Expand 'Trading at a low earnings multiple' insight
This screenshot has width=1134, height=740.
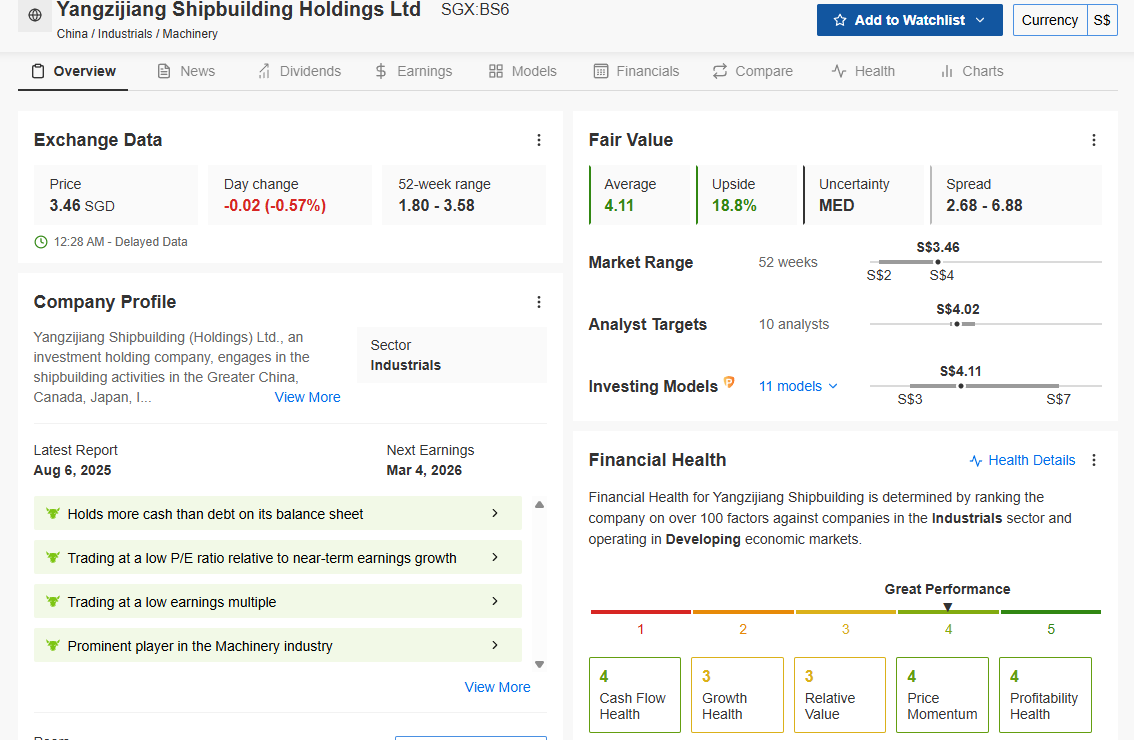pos(278,601)
